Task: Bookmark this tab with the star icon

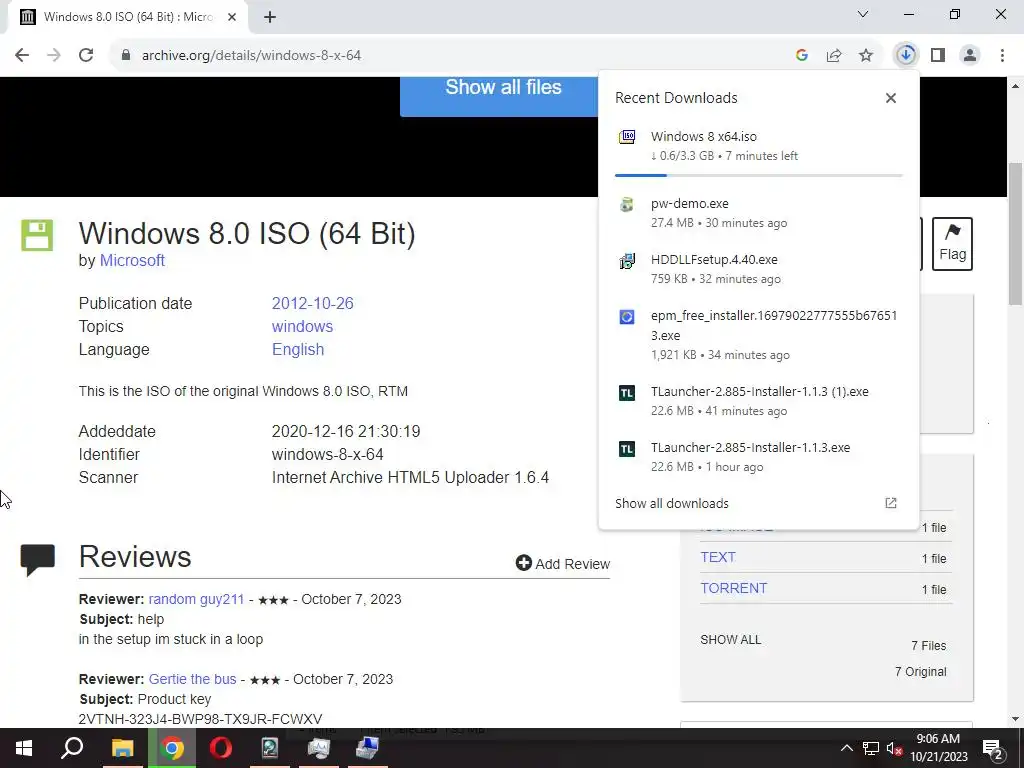Action: pos(866,56)
